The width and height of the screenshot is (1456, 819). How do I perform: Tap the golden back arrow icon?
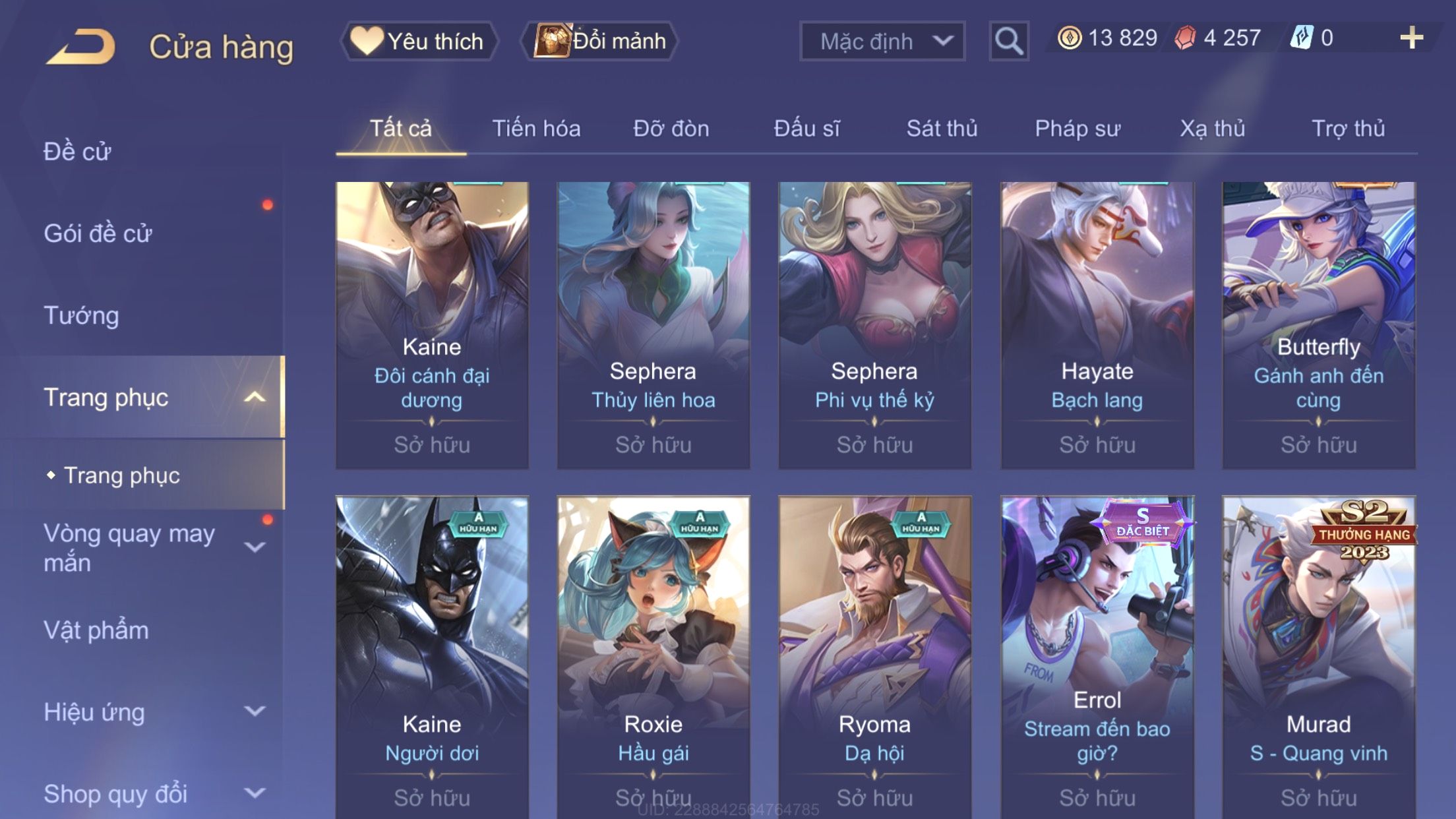80,46
